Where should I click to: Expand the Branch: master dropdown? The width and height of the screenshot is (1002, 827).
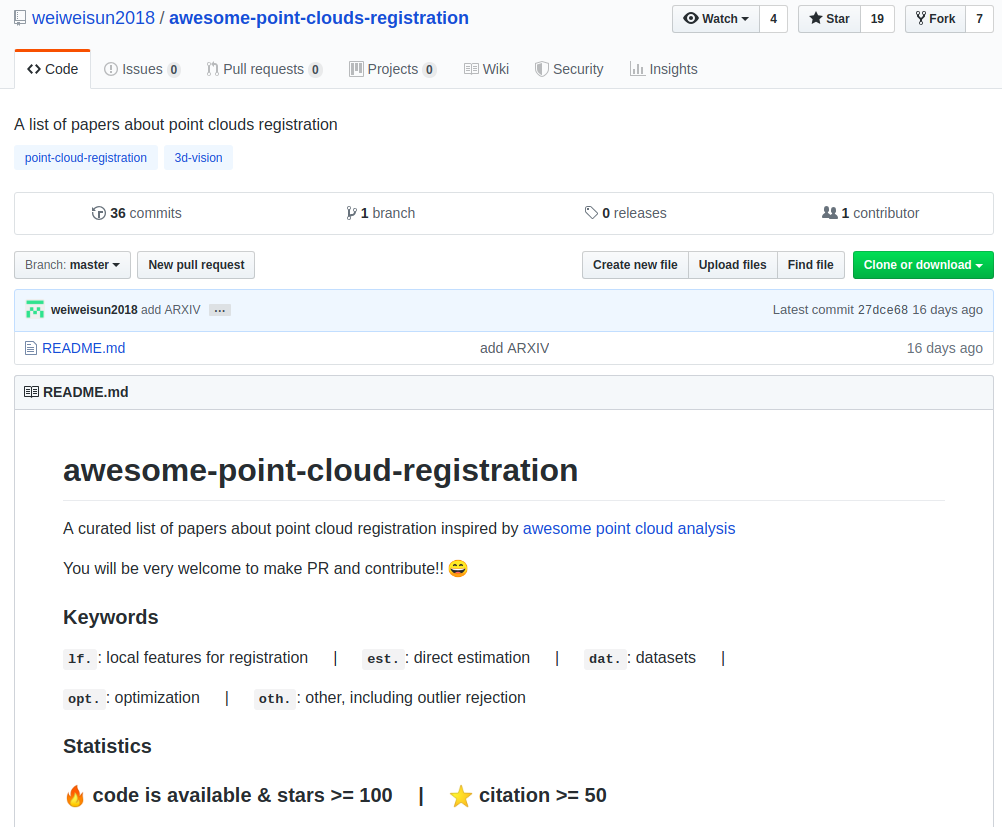(72, 265)
